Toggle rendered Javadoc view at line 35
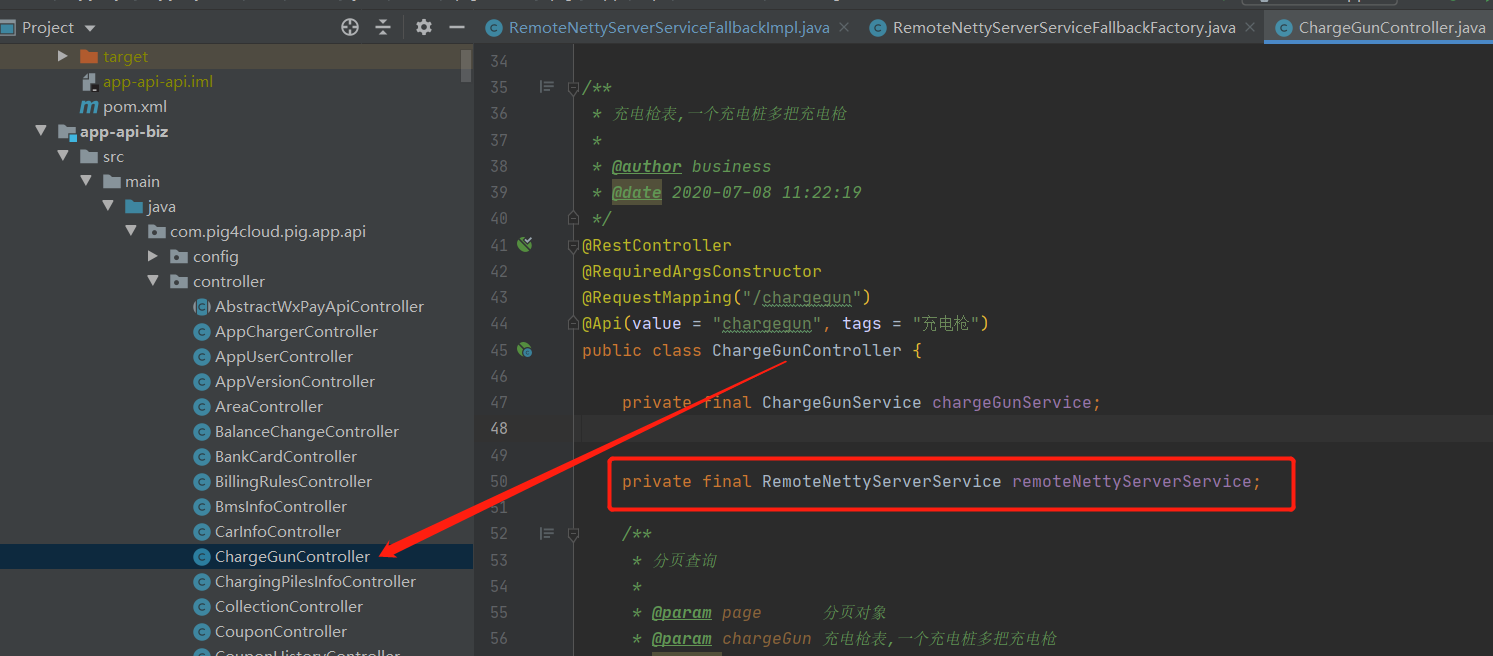Screen dimensions: 1493x656 546,87
